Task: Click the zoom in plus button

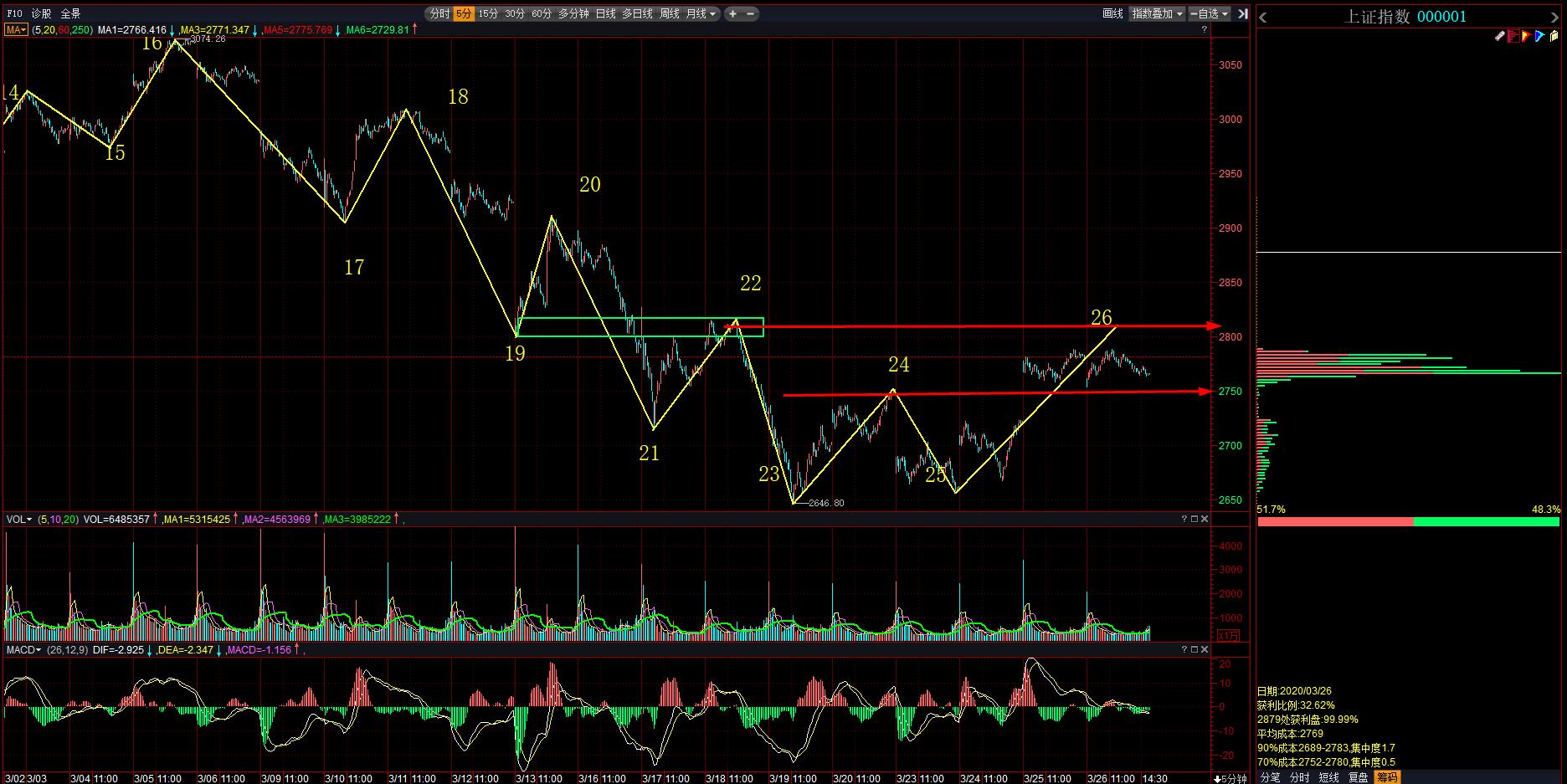Action: (733, 13)
